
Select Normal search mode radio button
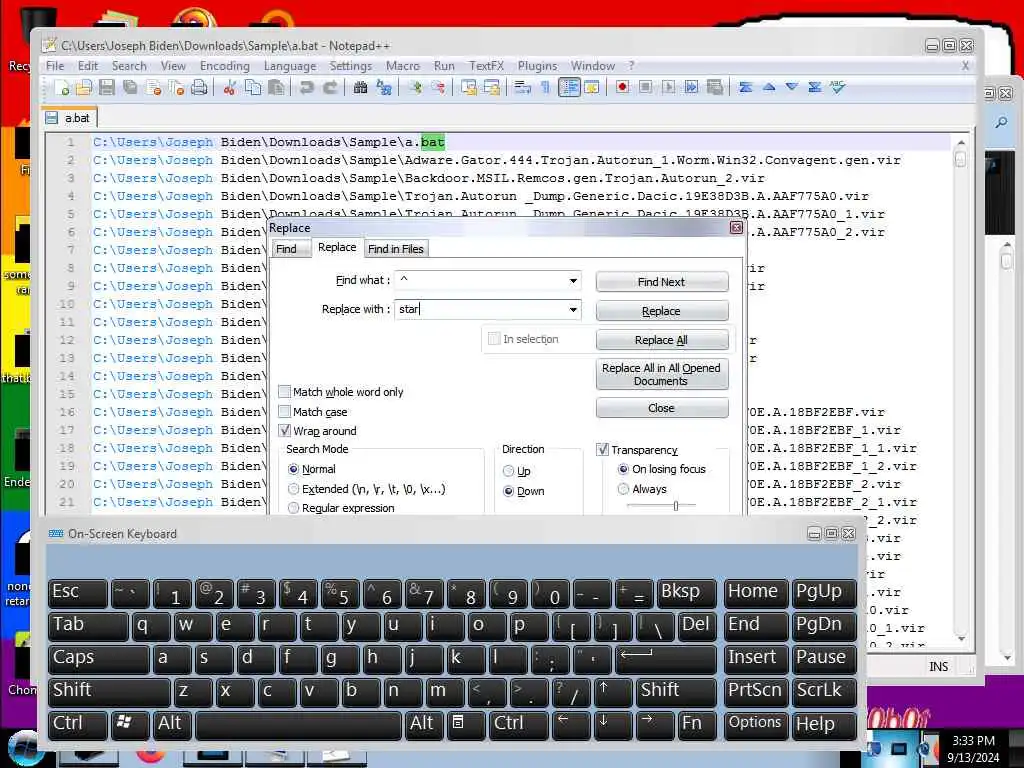pos(293,469)
